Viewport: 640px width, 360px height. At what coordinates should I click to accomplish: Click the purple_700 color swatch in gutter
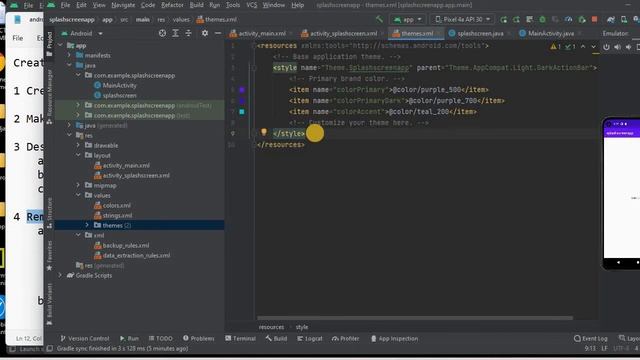pyautogui.click(x=242, y=100)
